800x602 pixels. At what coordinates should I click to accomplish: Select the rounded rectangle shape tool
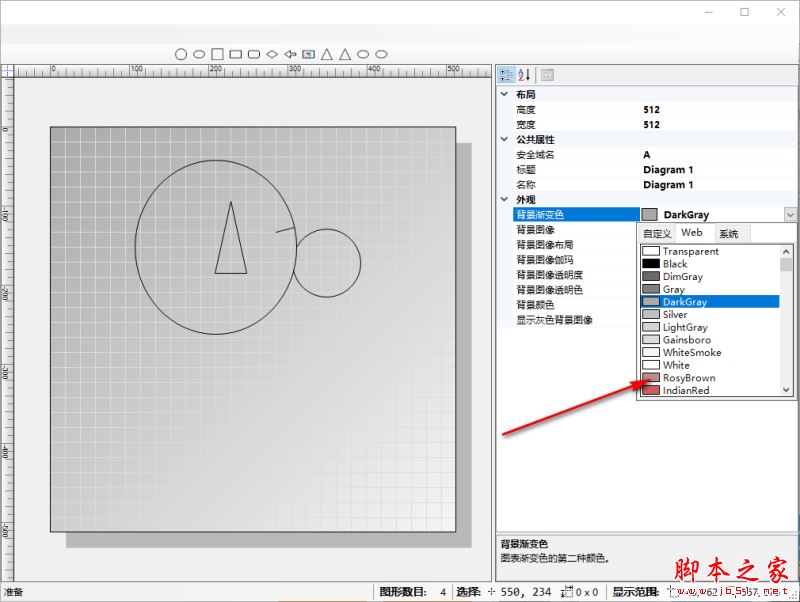tap(254, 54)
